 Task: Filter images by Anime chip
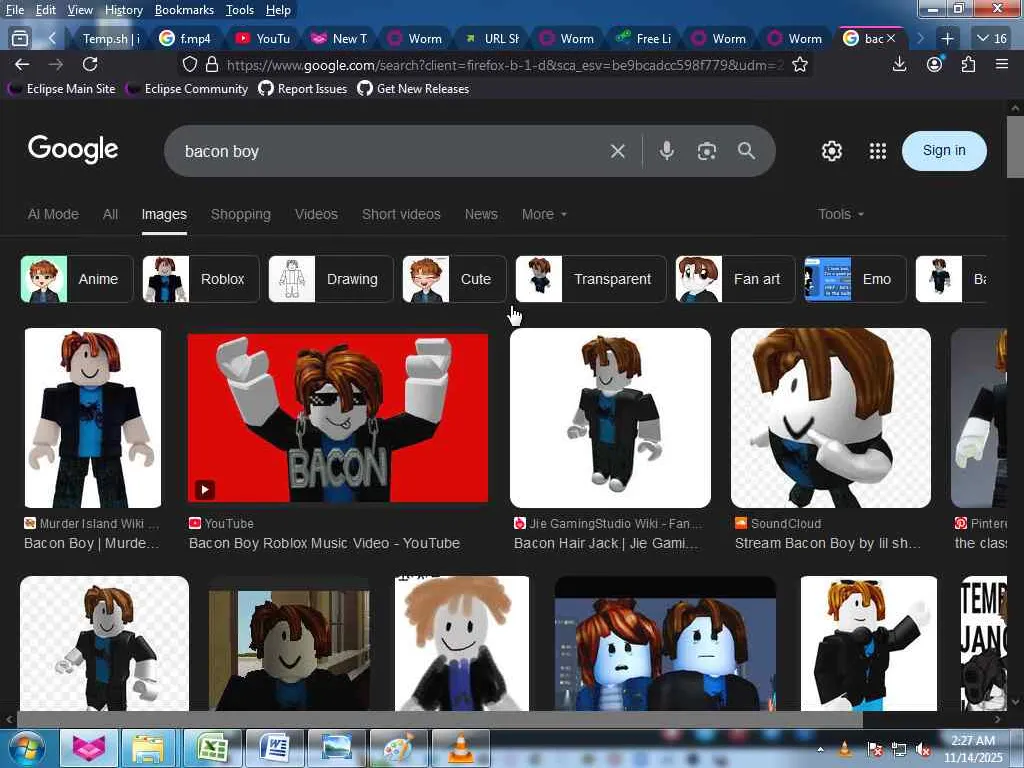coord(77,279)
